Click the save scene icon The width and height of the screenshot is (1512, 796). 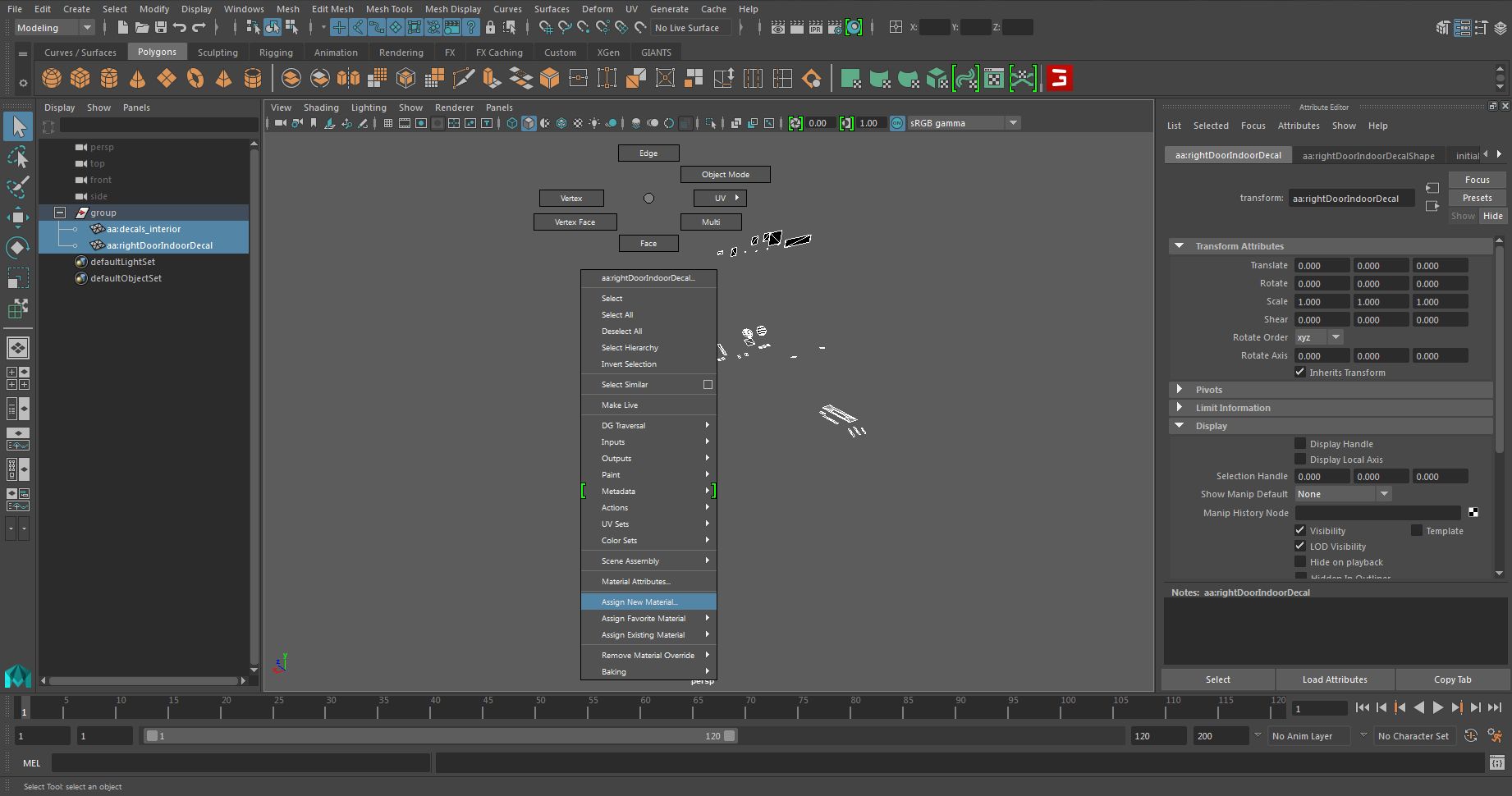point(161,28)
